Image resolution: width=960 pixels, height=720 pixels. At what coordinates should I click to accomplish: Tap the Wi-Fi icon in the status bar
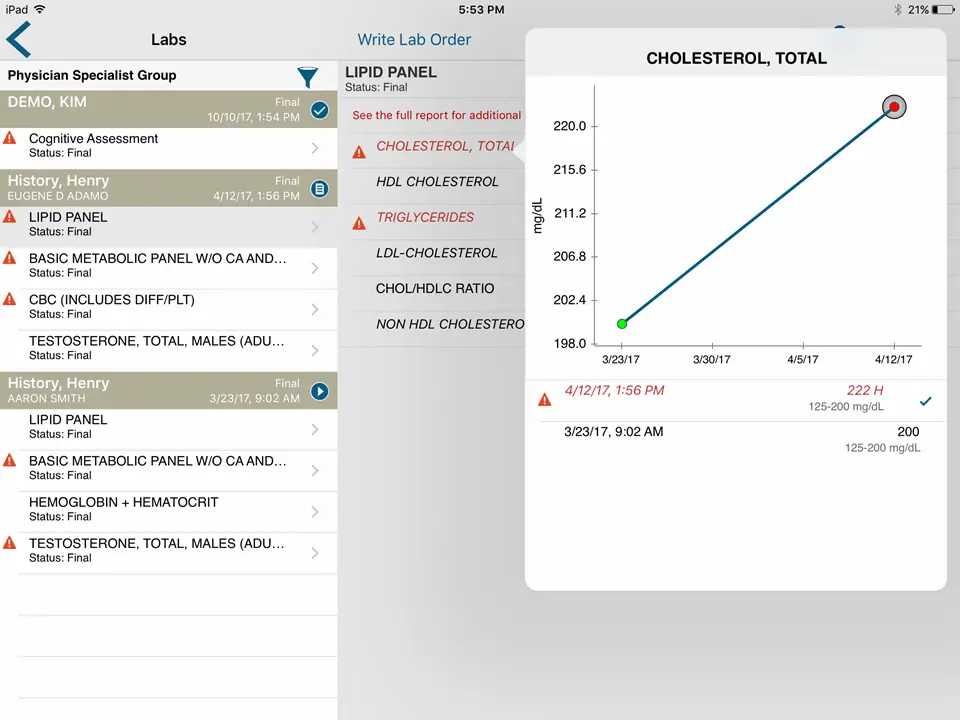pyautogui.click(x=39, y=9)
